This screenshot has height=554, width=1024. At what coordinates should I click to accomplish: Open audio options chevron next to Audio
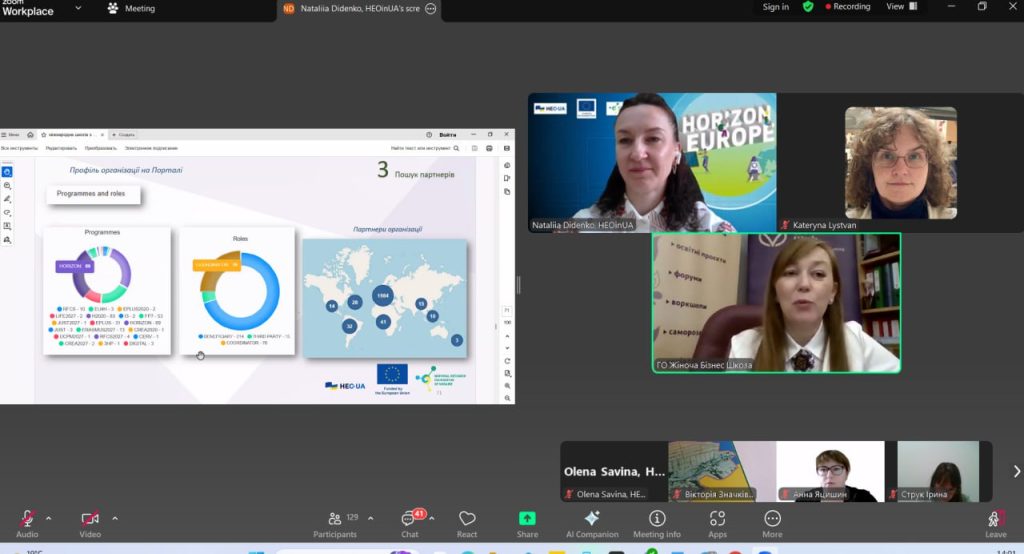pos(48,519)
